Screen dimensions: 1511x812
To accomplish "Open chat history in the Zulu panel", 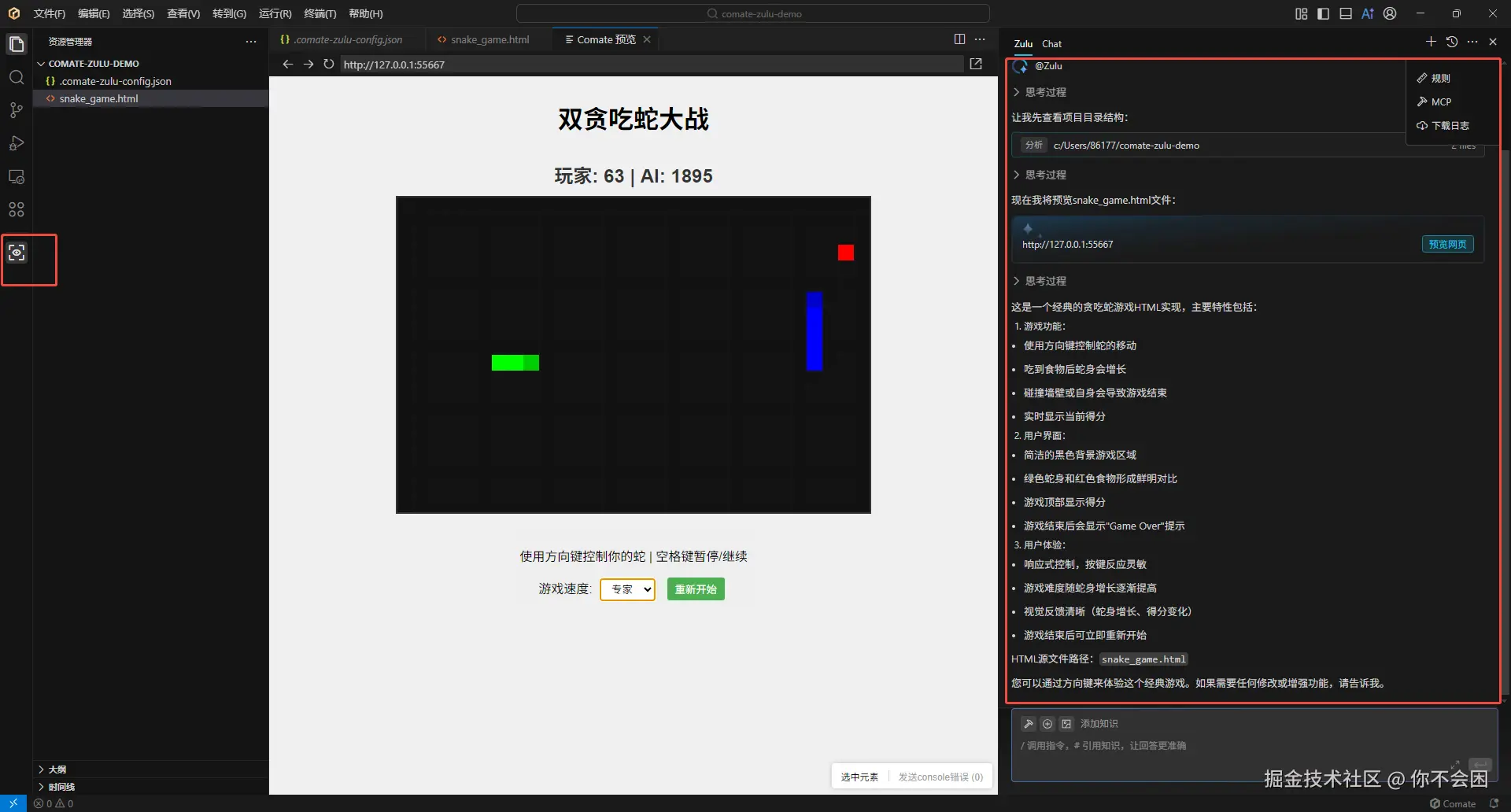I will [x=1452, y=42].
